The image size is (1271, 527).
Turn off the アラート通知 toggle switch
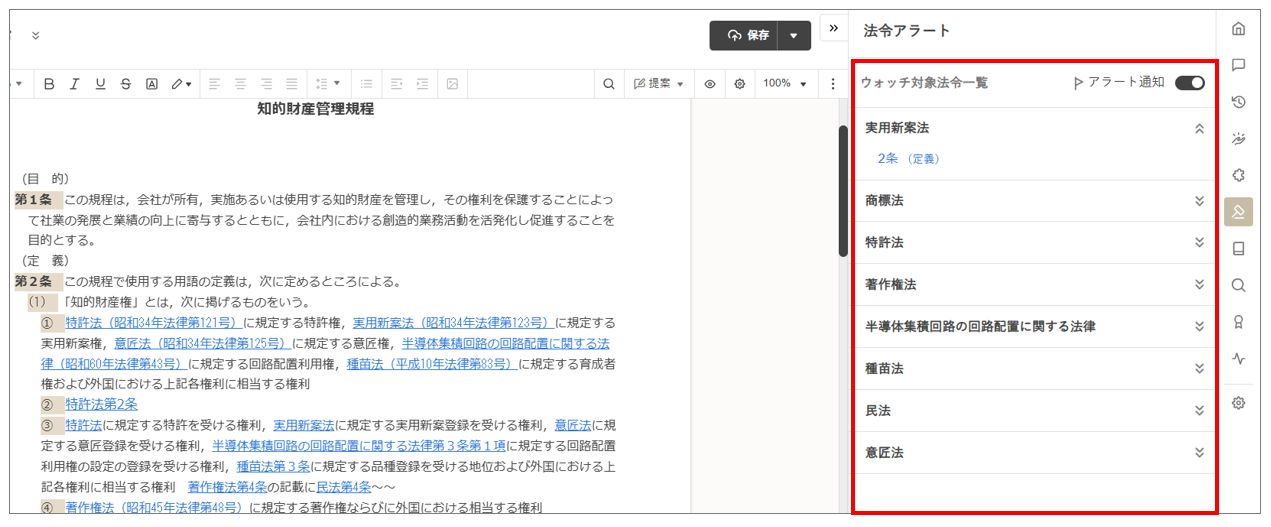click(1189, 83)
